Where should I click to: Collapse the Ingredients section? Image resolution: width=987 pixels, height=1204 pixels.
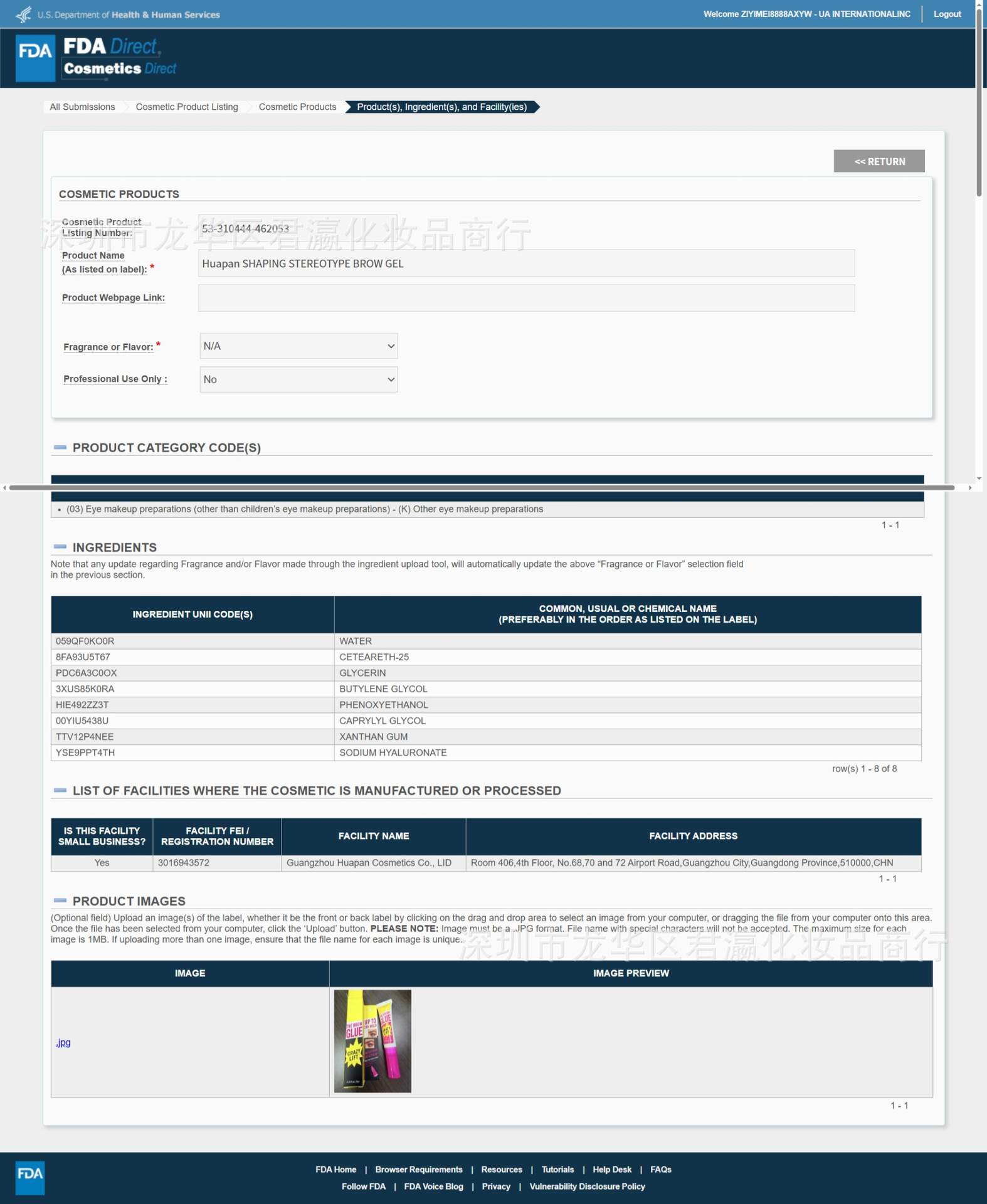(60, 547)
